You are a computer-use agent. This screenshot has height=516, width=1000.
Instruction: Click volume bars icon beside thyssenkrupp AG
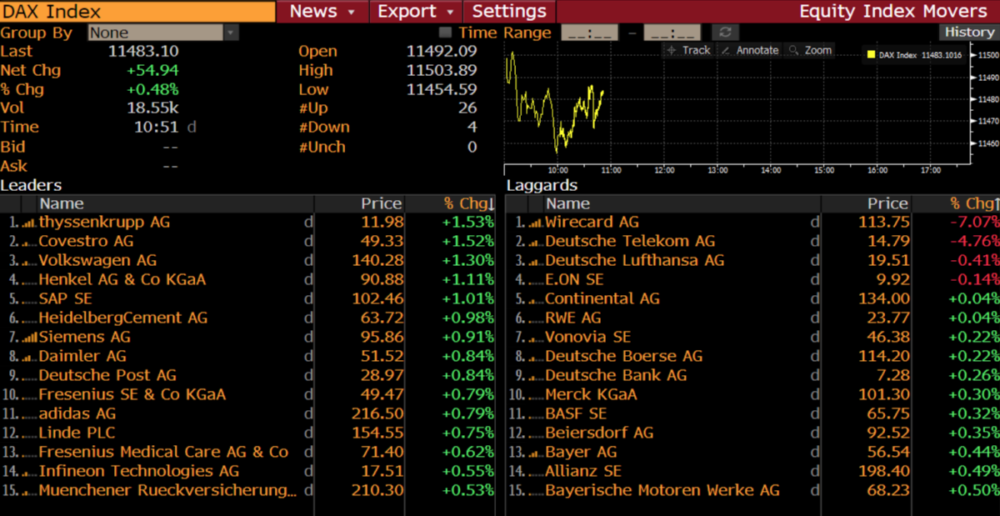pyautogui.click(x=29, y=223)
